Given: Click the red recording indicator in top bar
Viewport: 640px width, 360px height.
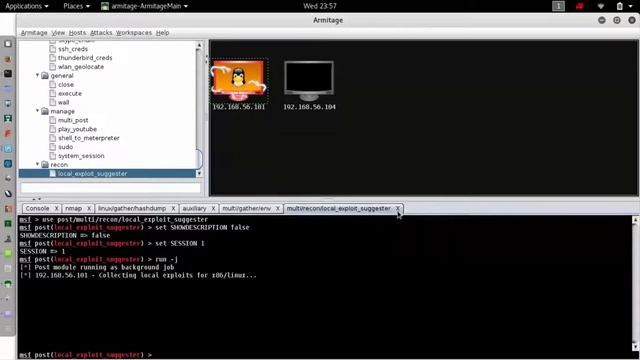Looking at the screenshot, I should click(x=580, y=6).
